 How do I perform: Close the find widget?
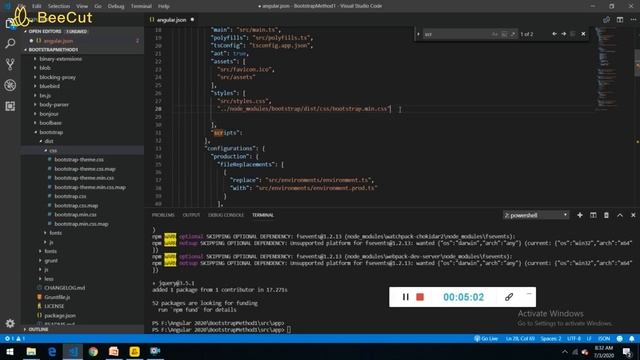(583, 34)
